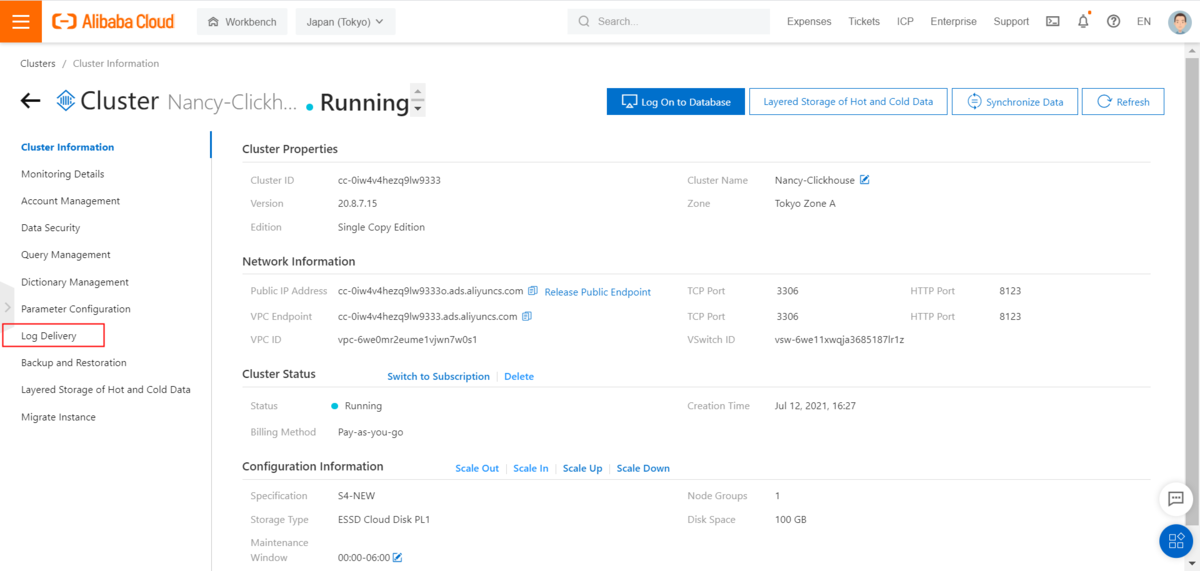Open Migrate Instance in sidebar

coord(59,417)
